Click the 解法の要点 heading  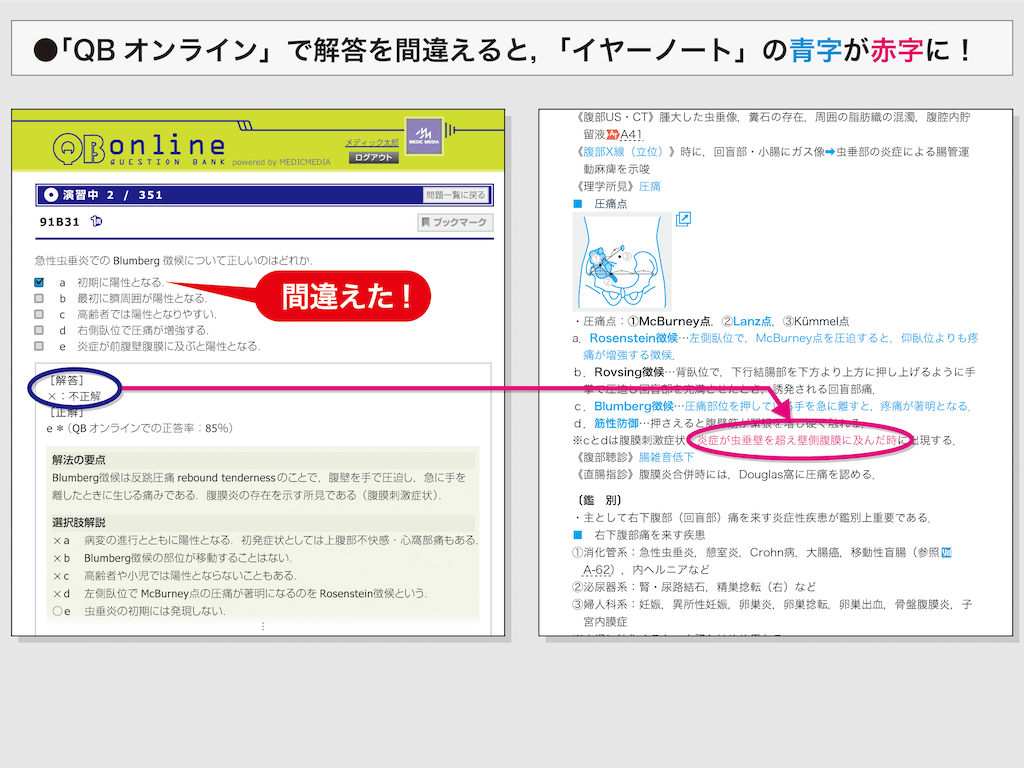[x=78, y=460]
